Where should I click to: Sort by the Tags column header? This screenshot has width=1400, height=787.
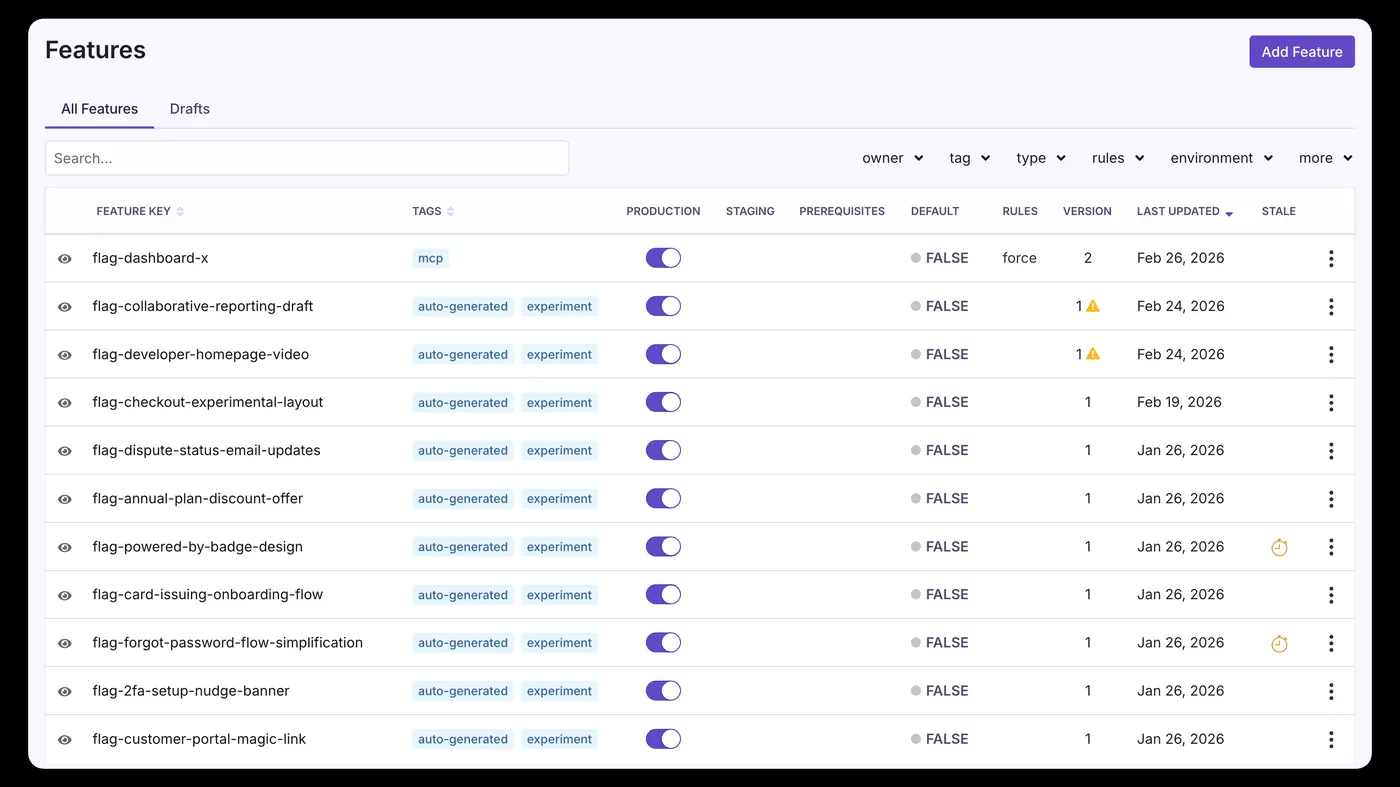pyautogui.click(x=434, y=211)
